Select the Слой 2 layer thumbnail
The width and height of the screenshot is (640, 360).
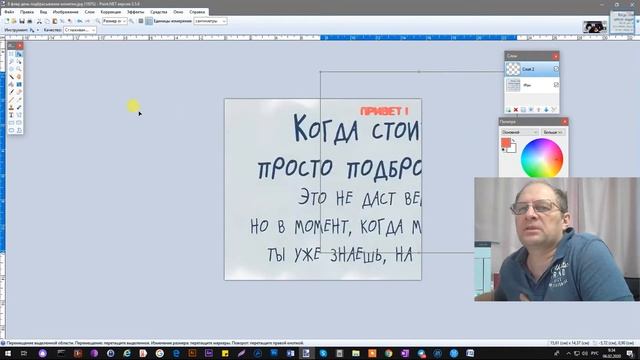click(x=513, y=69)
